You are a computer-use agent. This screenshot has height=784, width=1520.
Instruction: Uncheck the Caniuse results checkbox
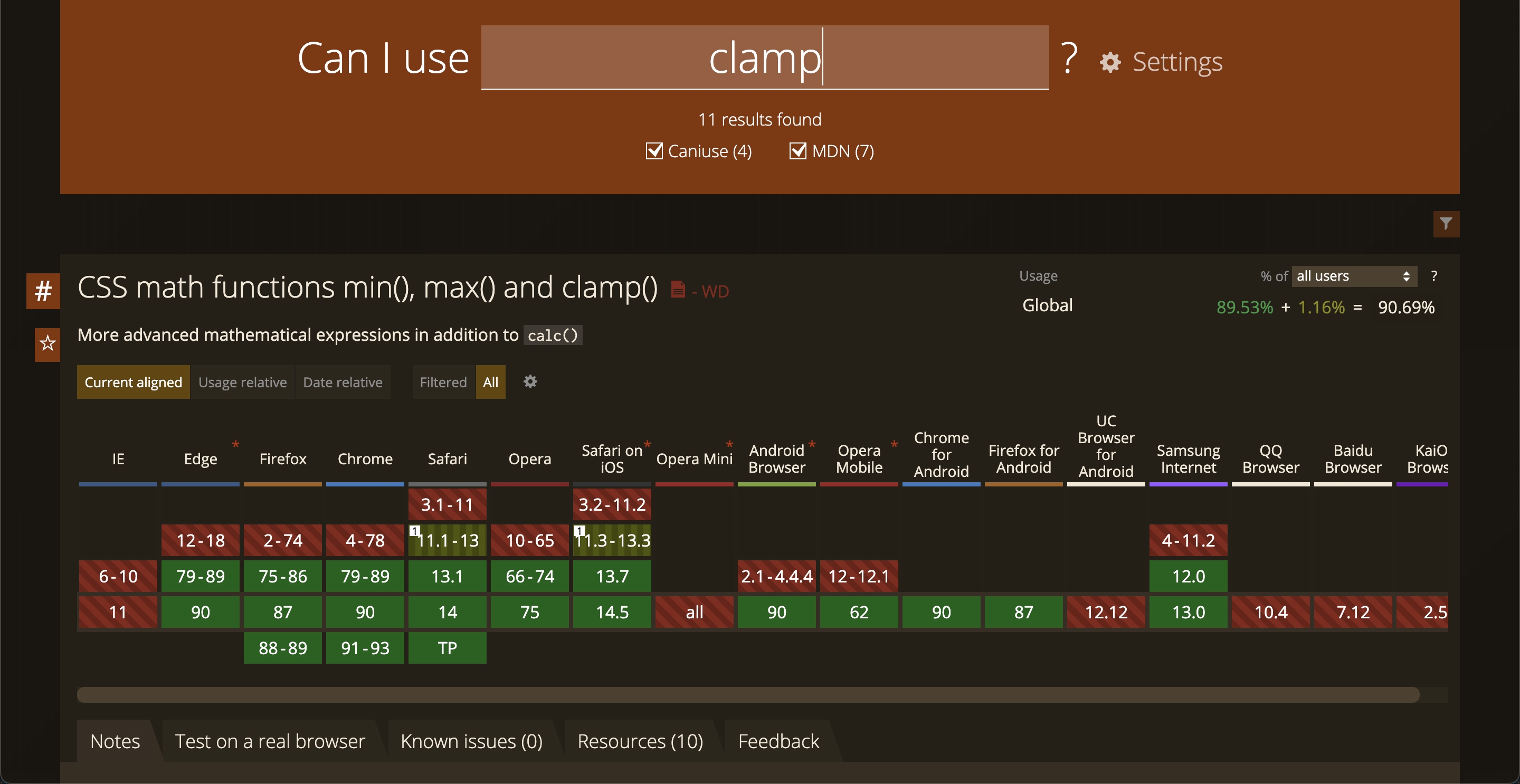654,151
